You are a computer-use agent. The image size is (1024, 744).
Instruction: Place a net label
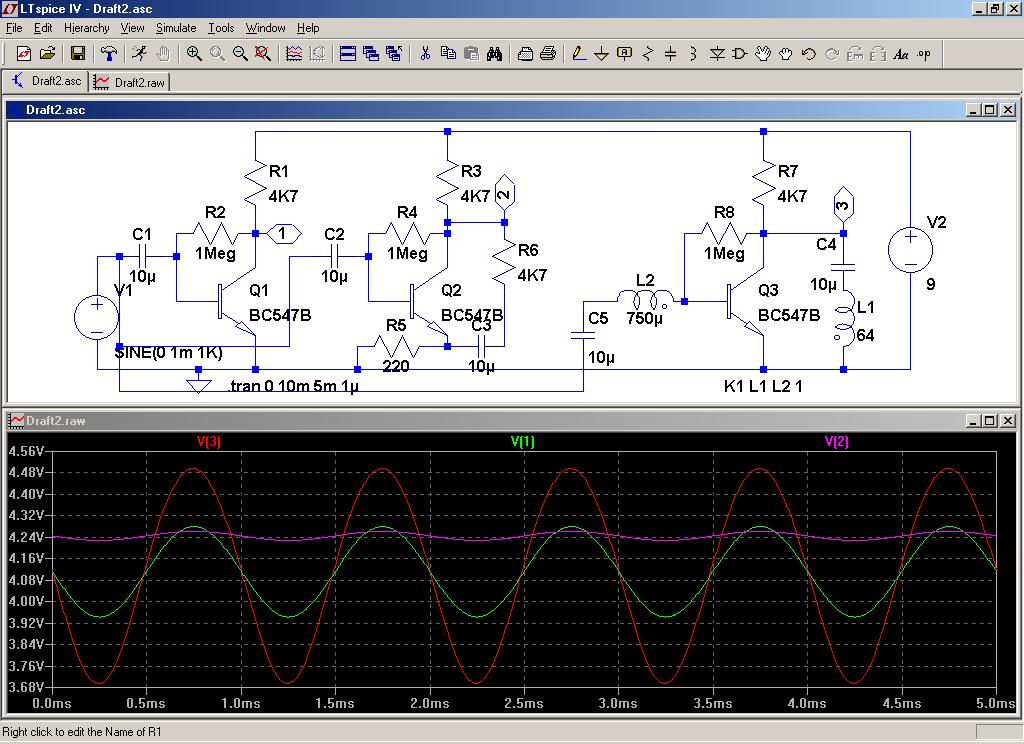[624, 54]
